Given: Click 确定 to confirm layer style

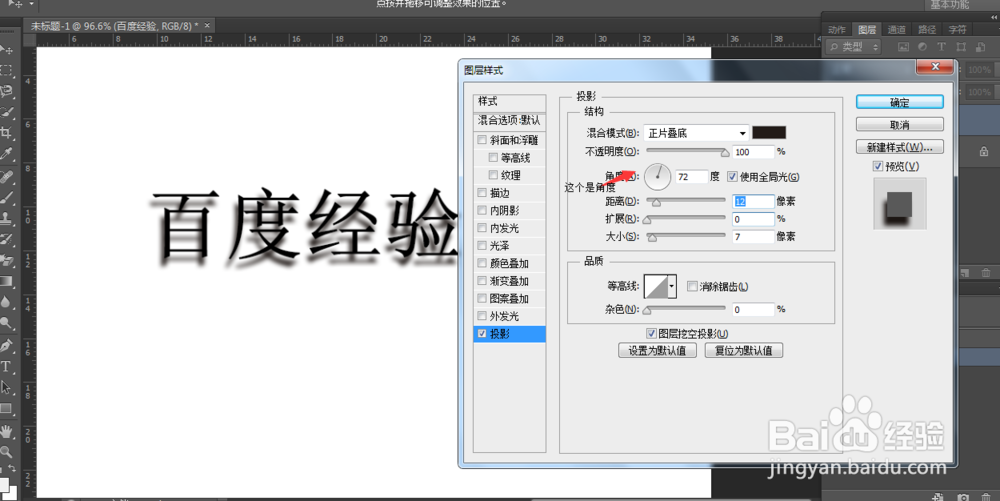Looking at the screenshot, I should pos(899,102).
